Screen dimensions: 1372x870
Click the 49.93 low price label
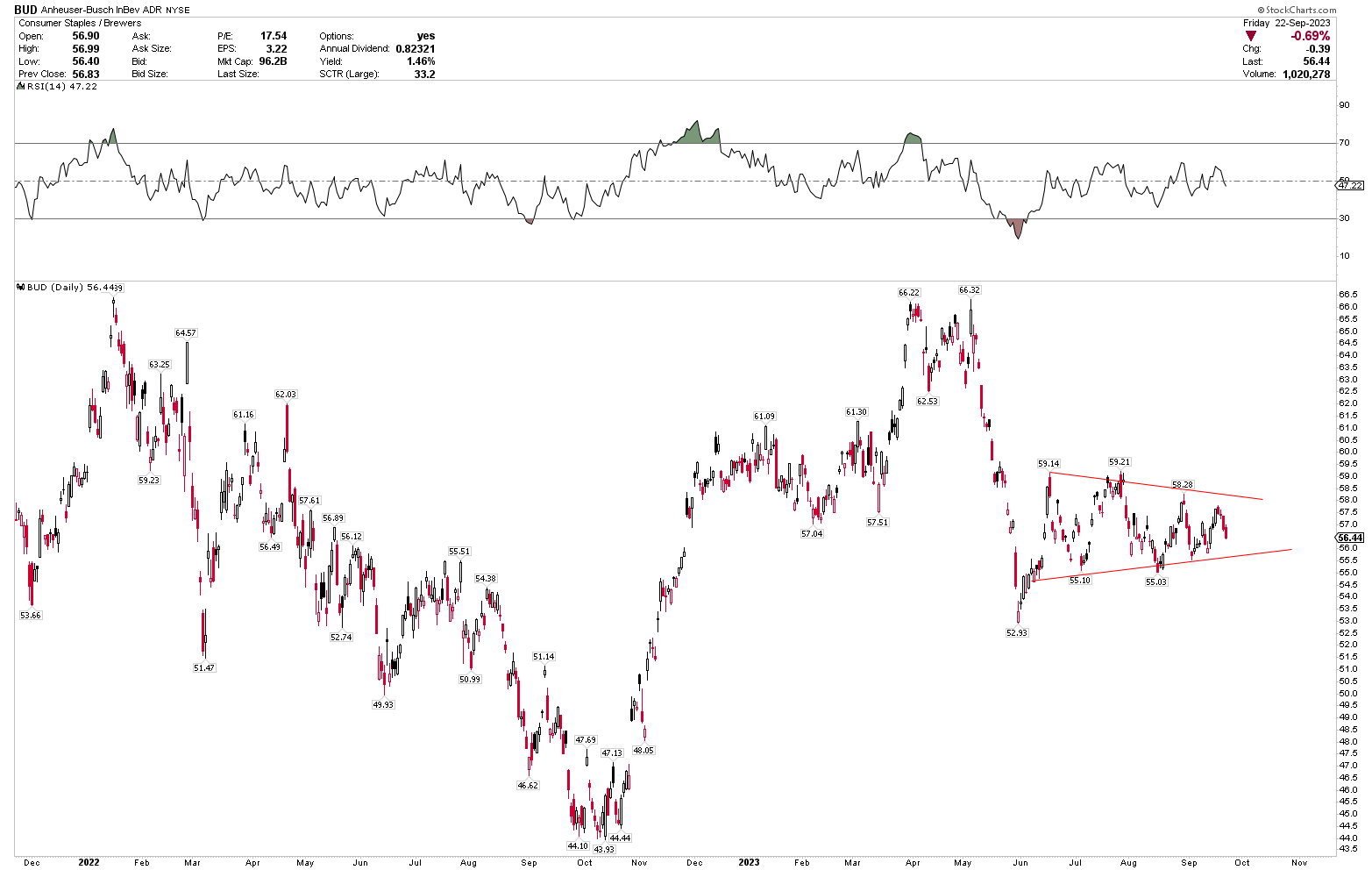click(x=383, y=704)
